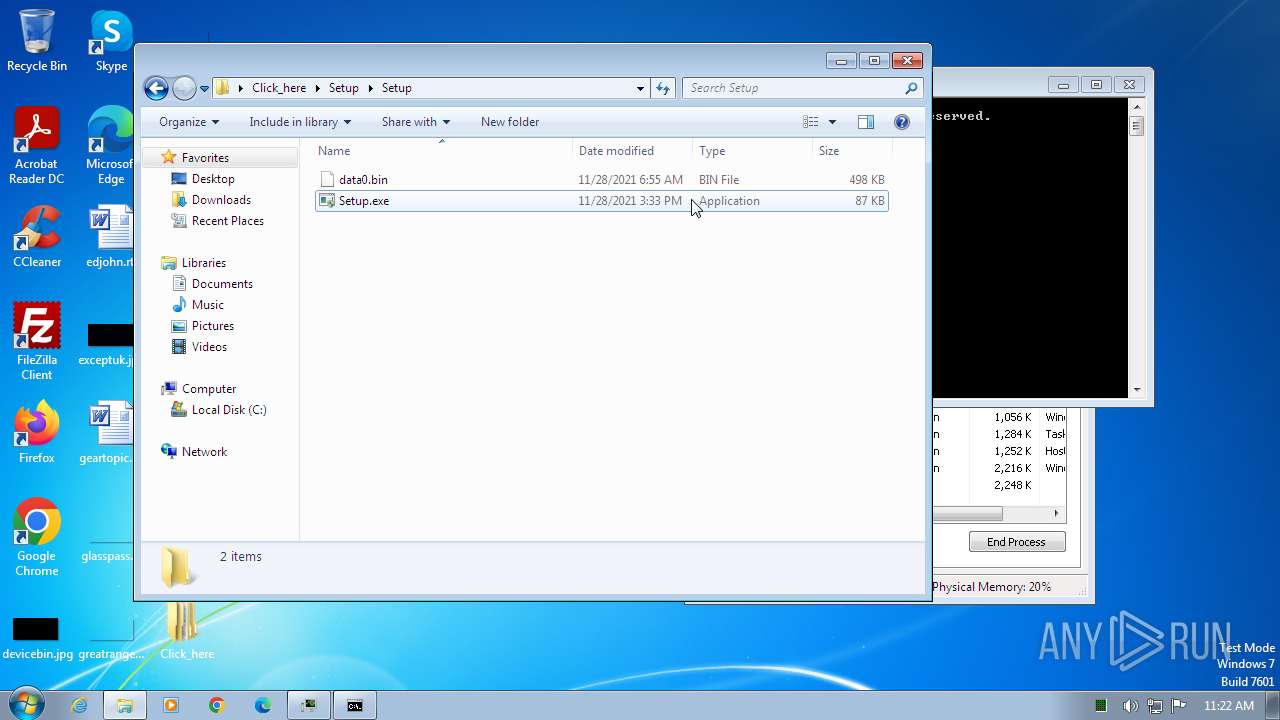The image size is (1280, 720).
Task: Select Libraries in navigation pane
Action: click(x=204, y=263)
